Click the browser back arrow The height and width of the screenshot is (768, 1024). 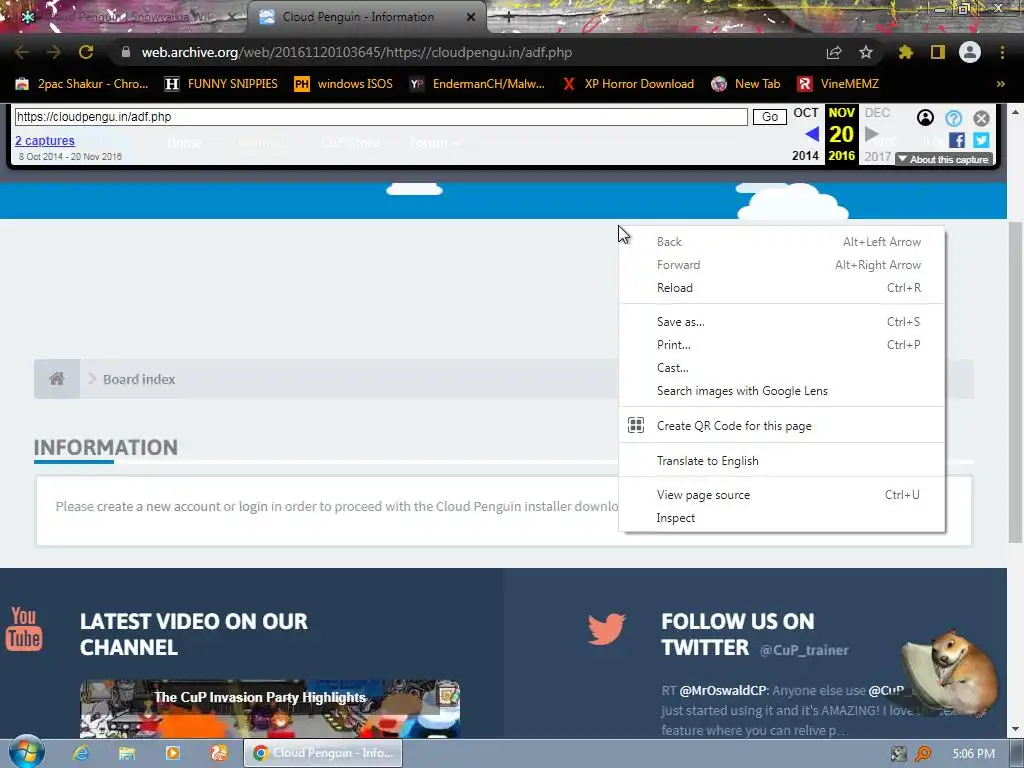pyautogui.click(x=22, y=52)
